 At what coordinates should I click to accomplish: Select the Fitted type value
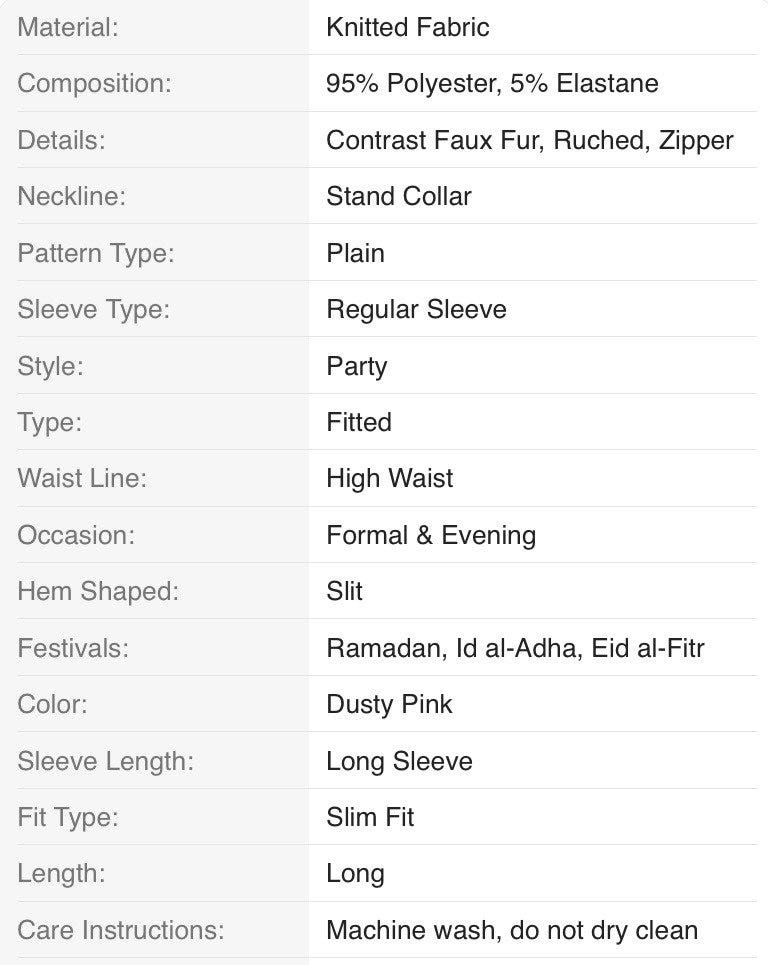[358, 422]
